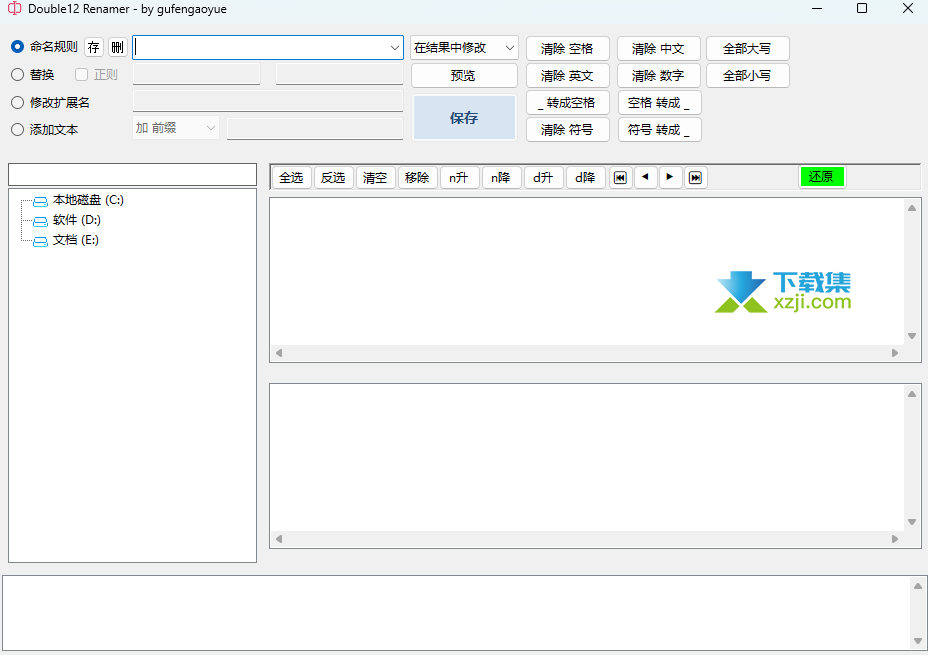
Task: Click the next item arrow icon
Action: [670, 177]
